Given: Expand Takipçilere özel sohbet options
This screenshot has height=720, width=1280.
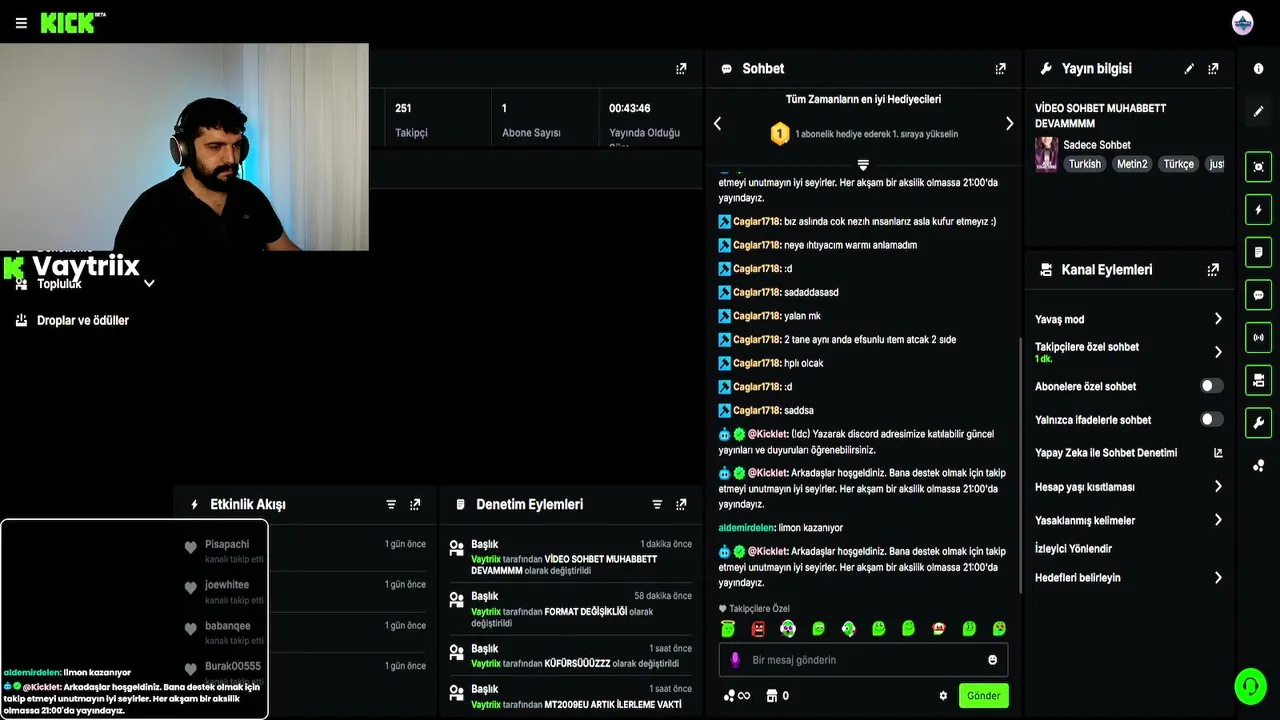Looking at the screenshot, I should 1218,352.
